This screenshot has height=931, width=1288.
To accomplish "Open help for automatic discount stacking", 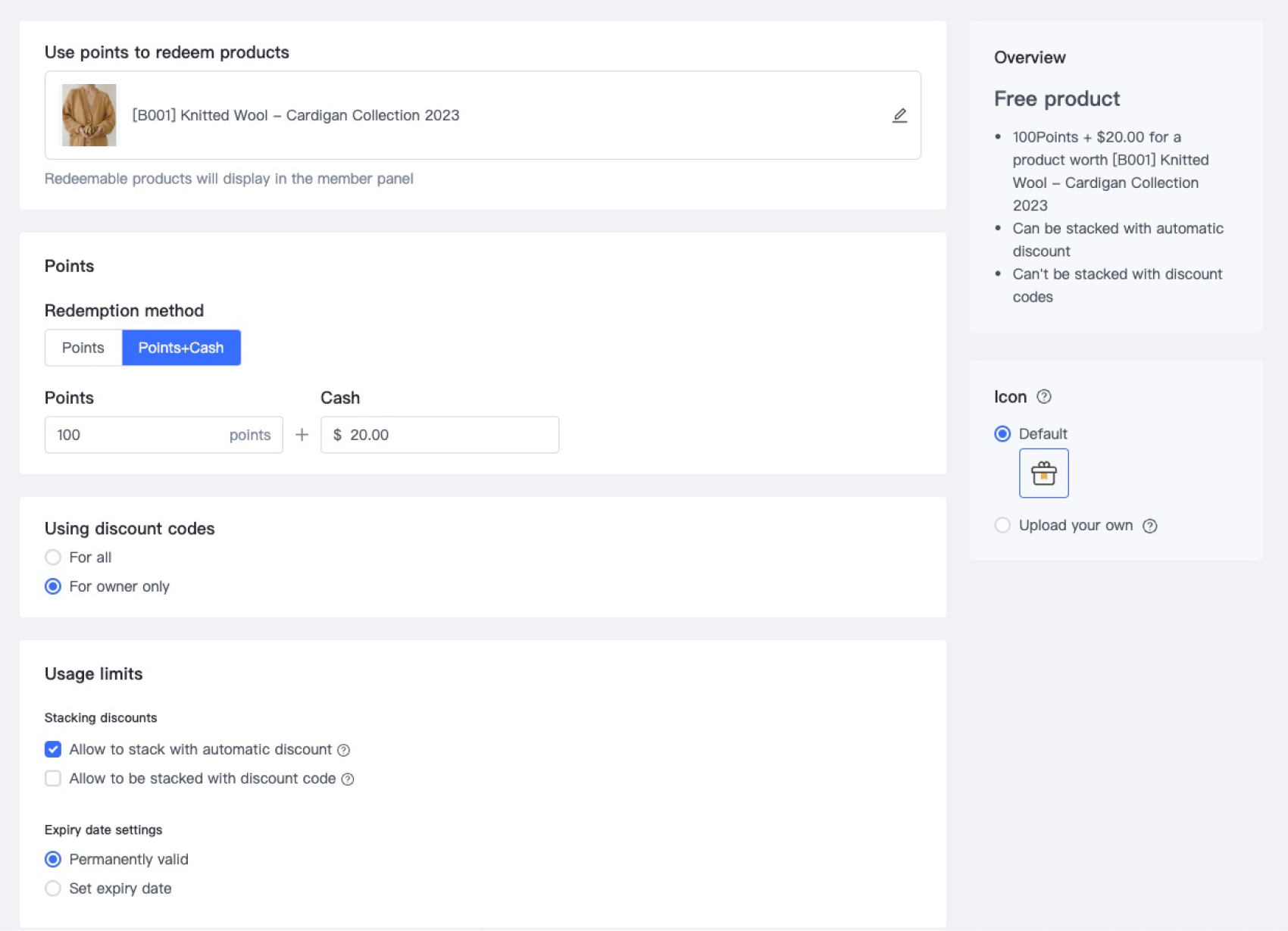I will pyautogui.click(x=343, y=750).
